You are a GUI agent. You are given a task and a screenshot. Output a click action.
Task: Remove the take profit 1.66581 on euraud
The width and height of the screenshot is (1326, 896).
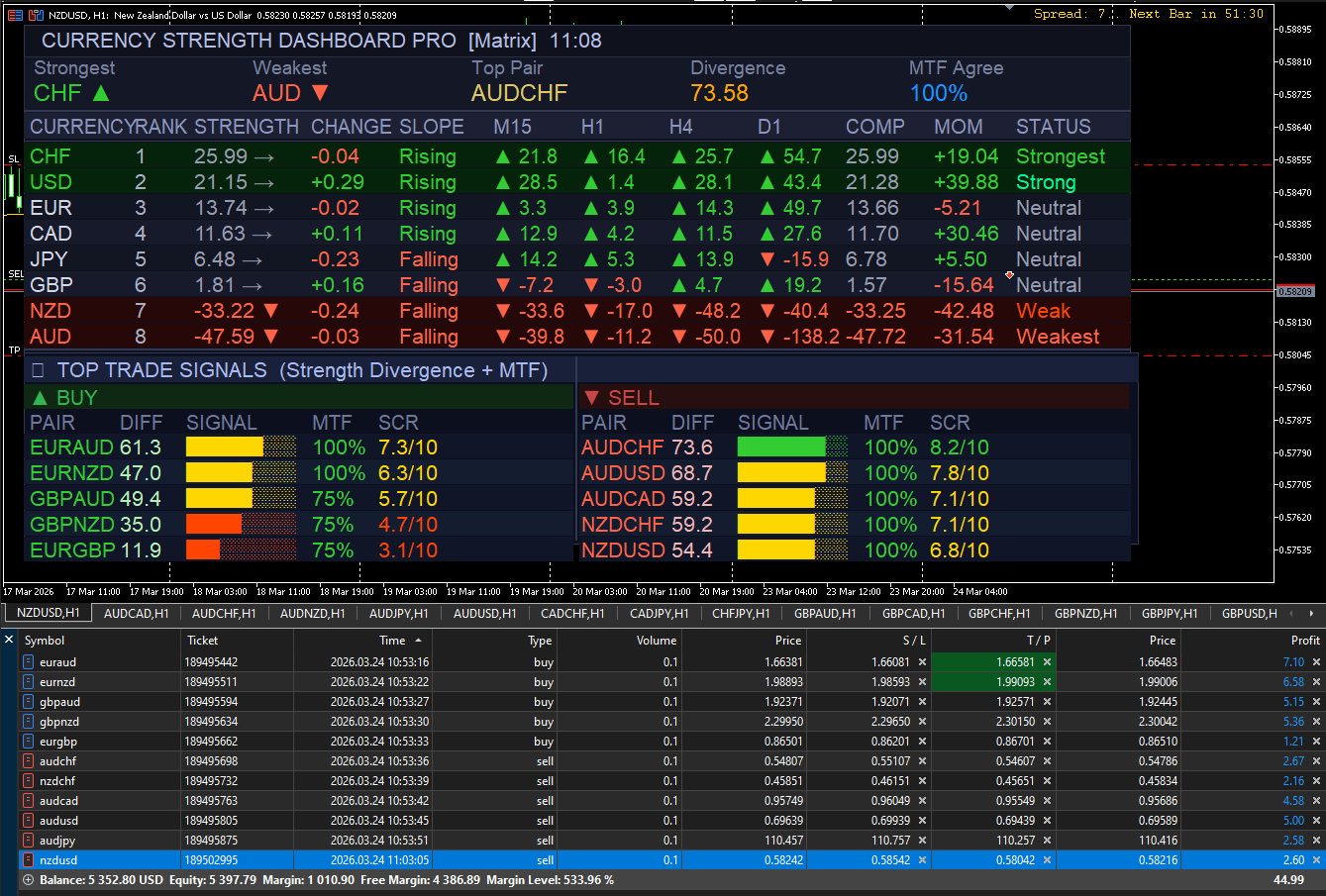(1047, 662)
